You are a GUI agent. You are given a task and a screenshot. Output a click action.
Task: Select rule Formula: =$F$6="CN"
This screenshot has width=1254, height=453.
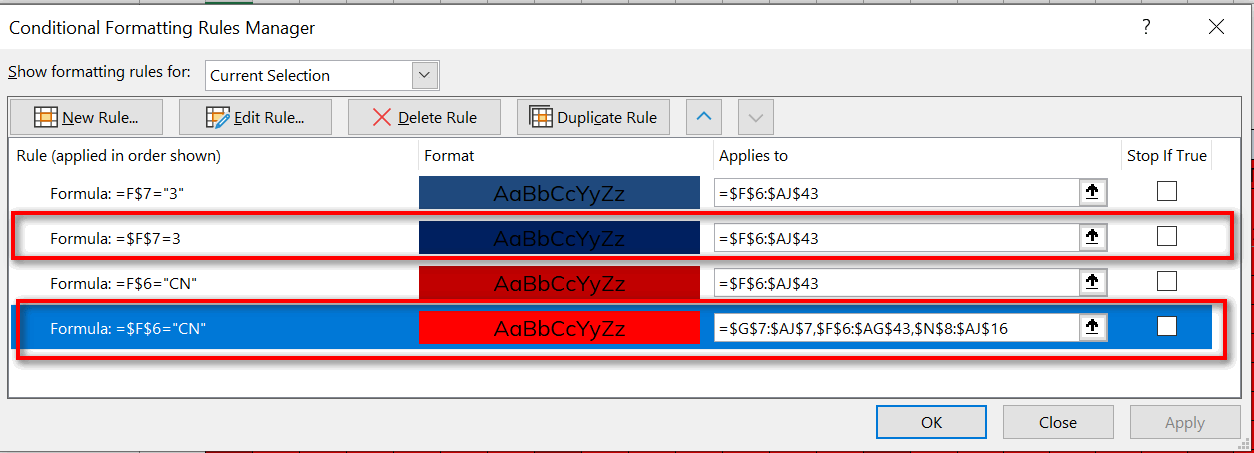click(x=128, y=327)
